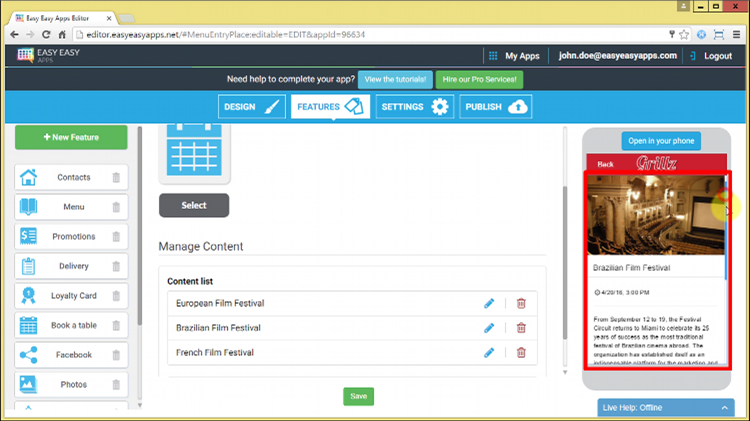Go back in browser history

point(14,34)
